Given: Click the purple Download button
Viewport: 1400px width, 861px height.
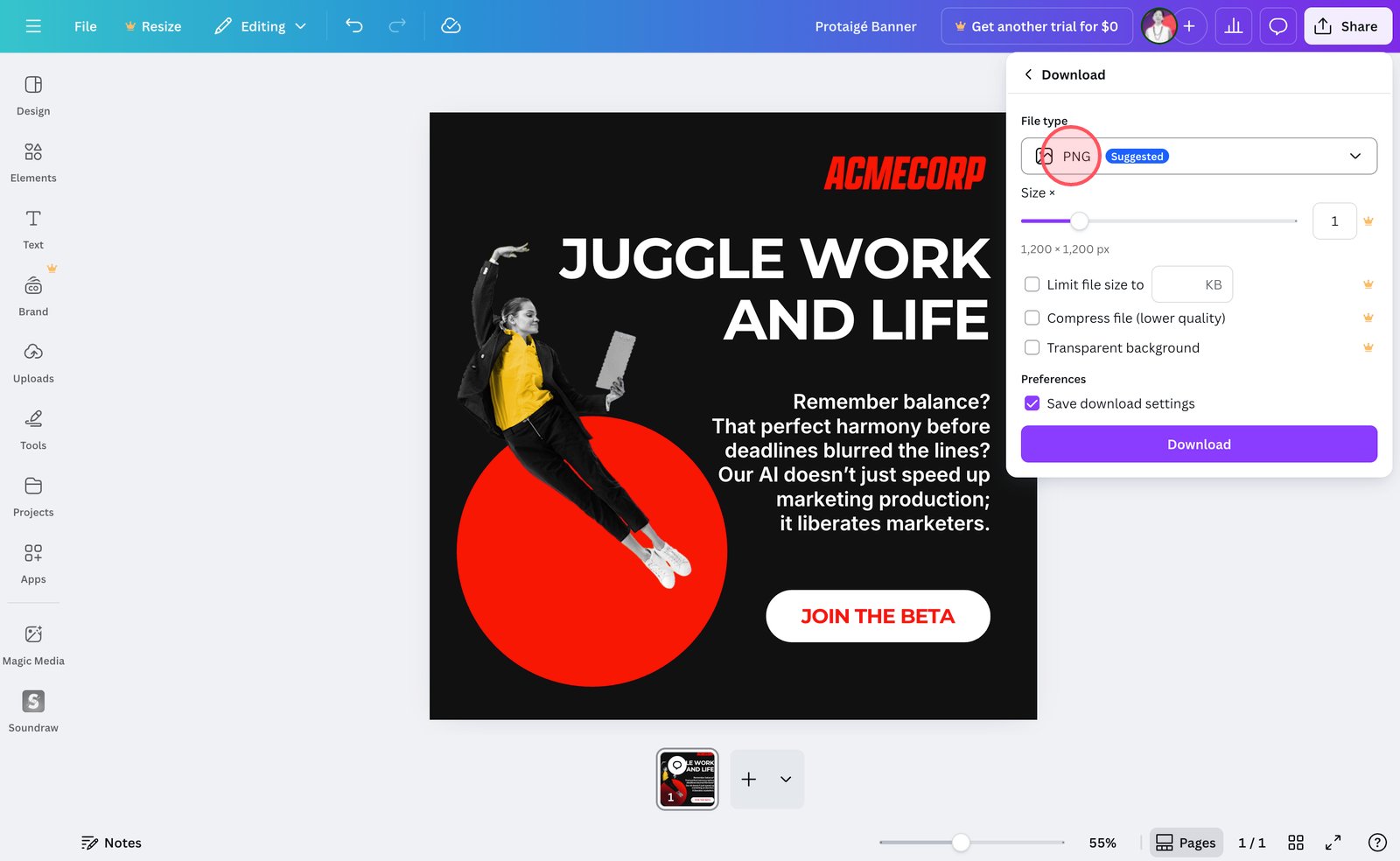Looking at the screenshot, I should (x=1199, y=444).
